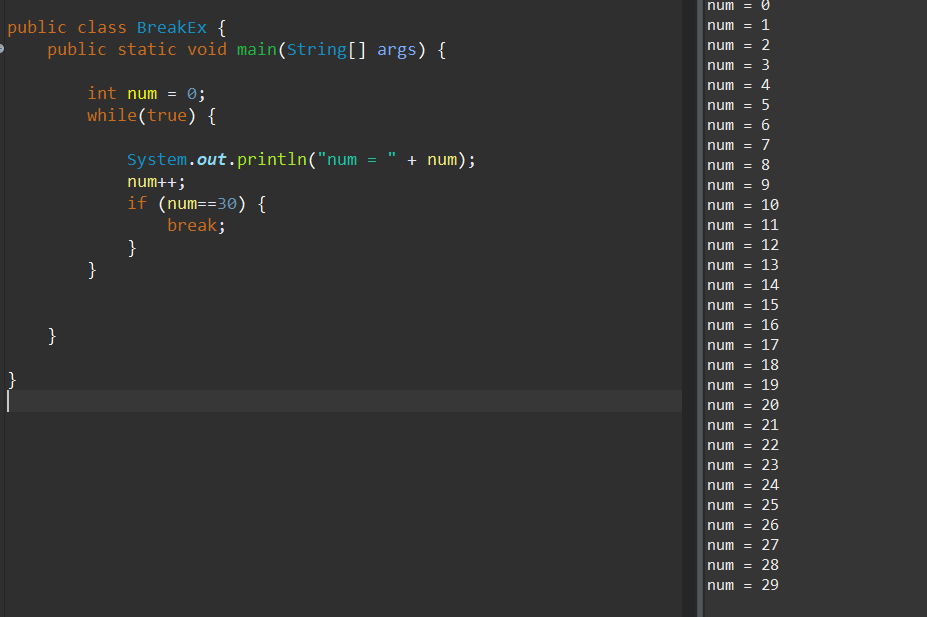Click the main method name

coord(257,50)
